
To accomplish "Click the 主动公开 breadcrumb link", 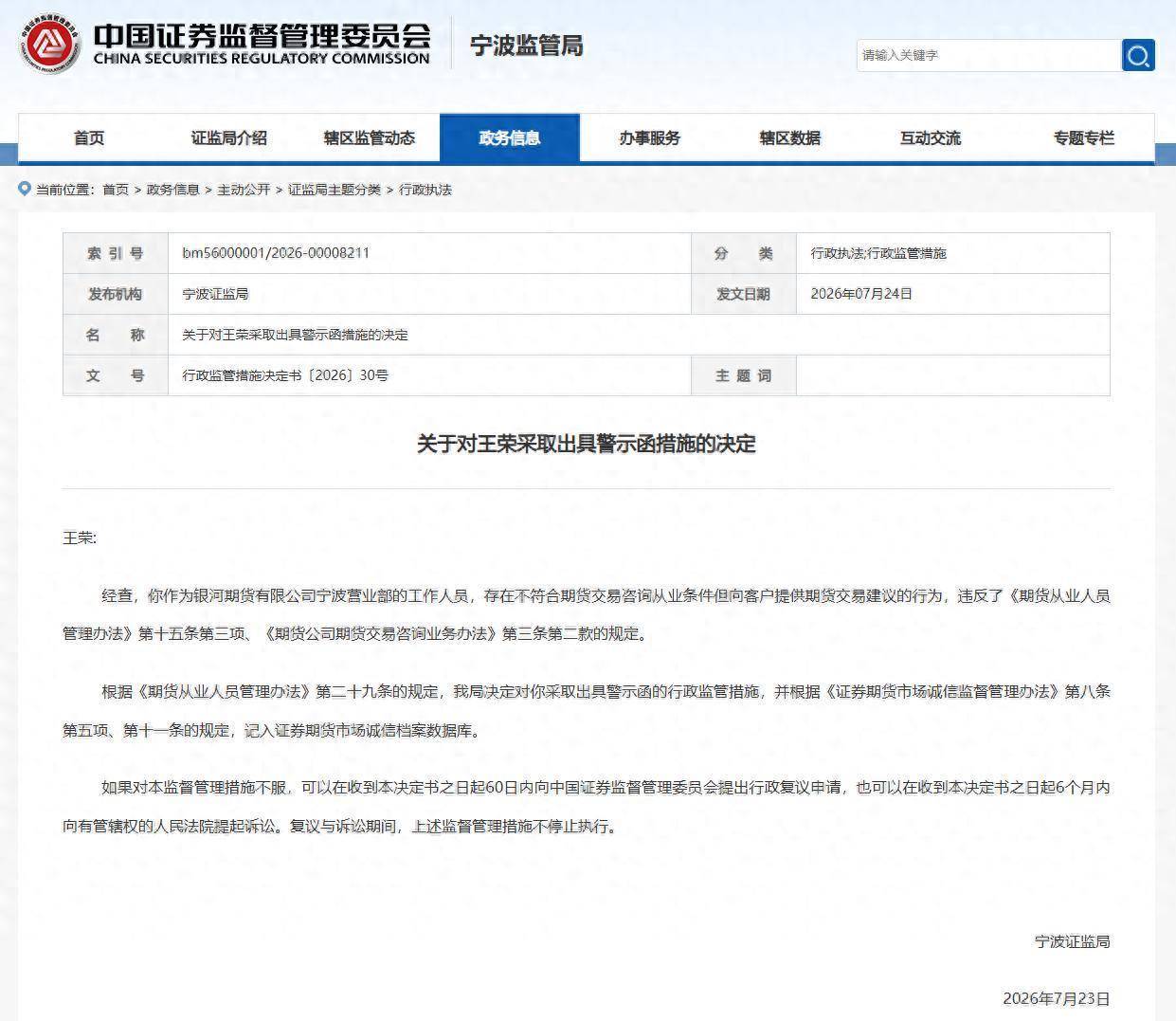I will (244, 190).
